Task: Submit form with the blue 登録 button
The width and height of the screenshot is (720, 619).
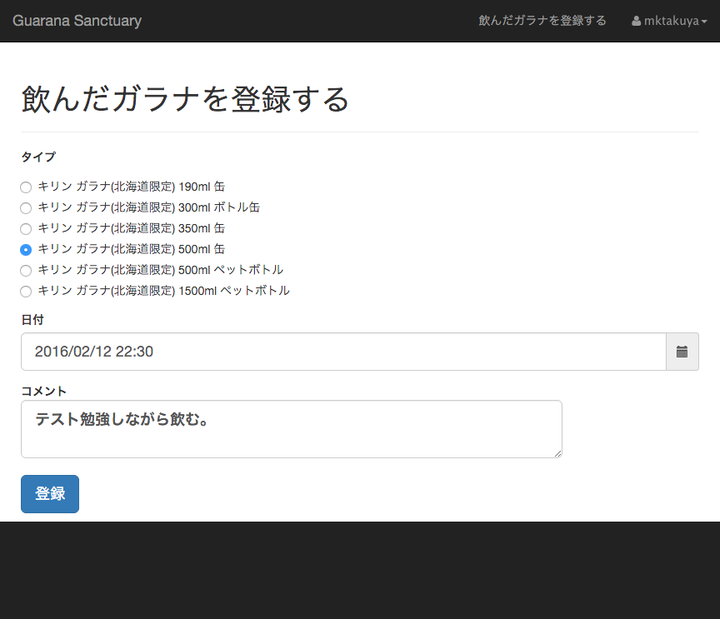Action: point(50,494)
